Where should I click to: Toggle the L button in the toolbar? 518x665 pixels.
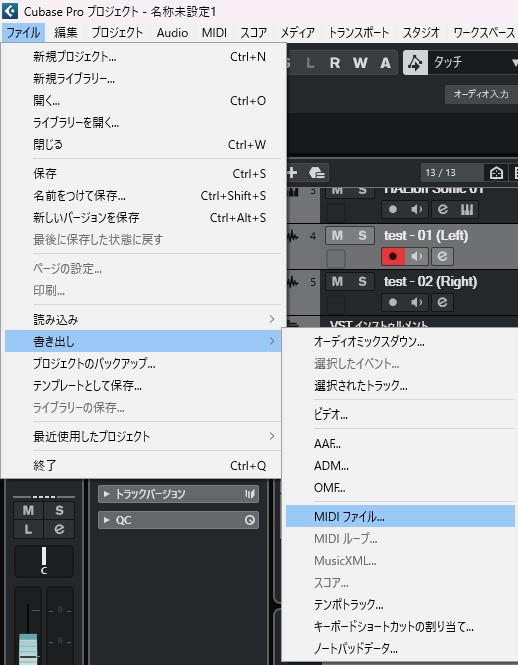310,63
